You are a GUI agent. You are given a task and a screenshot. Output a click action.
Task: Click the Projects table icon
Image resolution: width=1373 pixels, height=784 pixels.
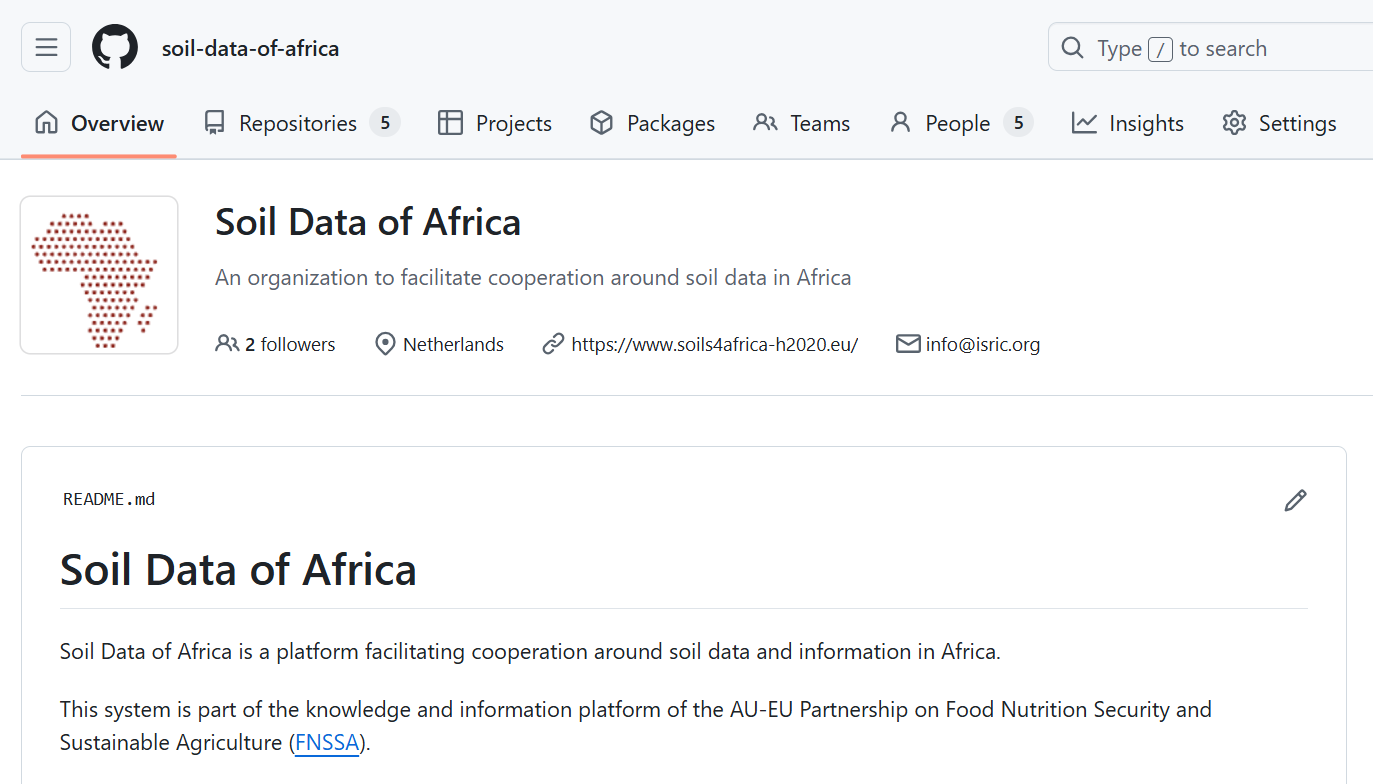click(x=451, y=123)
